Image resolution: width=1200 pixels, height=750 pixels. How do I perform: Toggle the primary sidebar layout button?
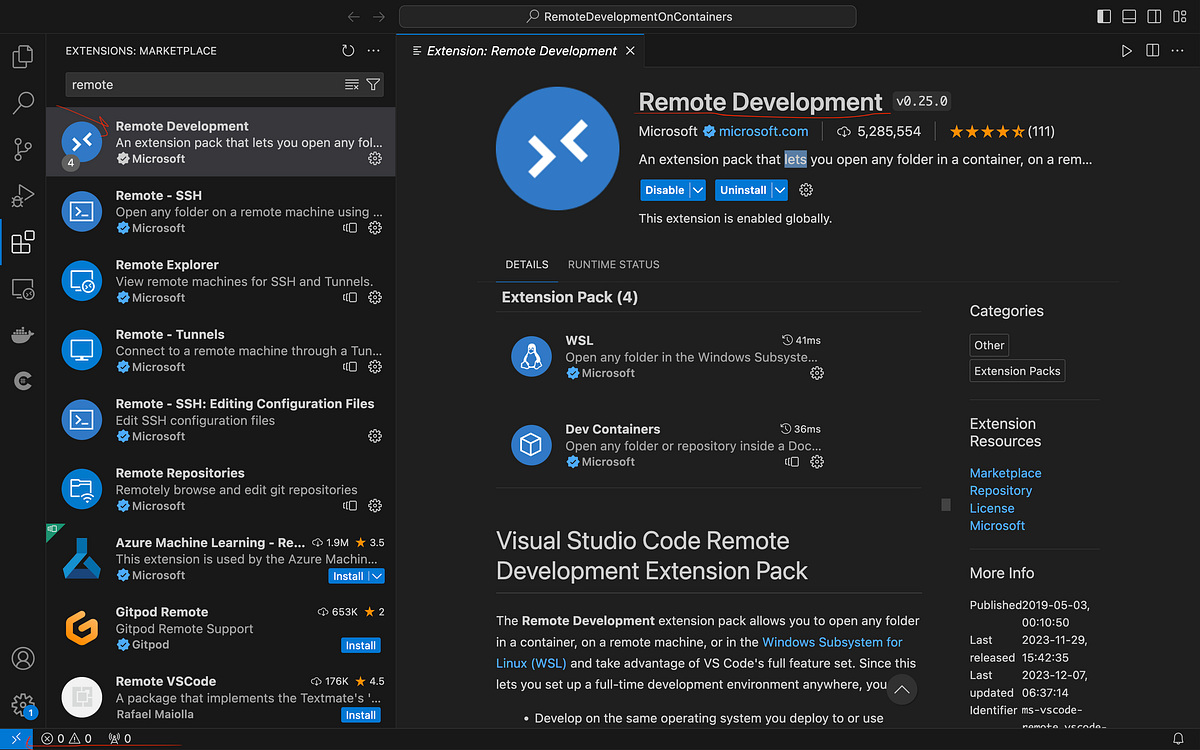click(1104, 17)
